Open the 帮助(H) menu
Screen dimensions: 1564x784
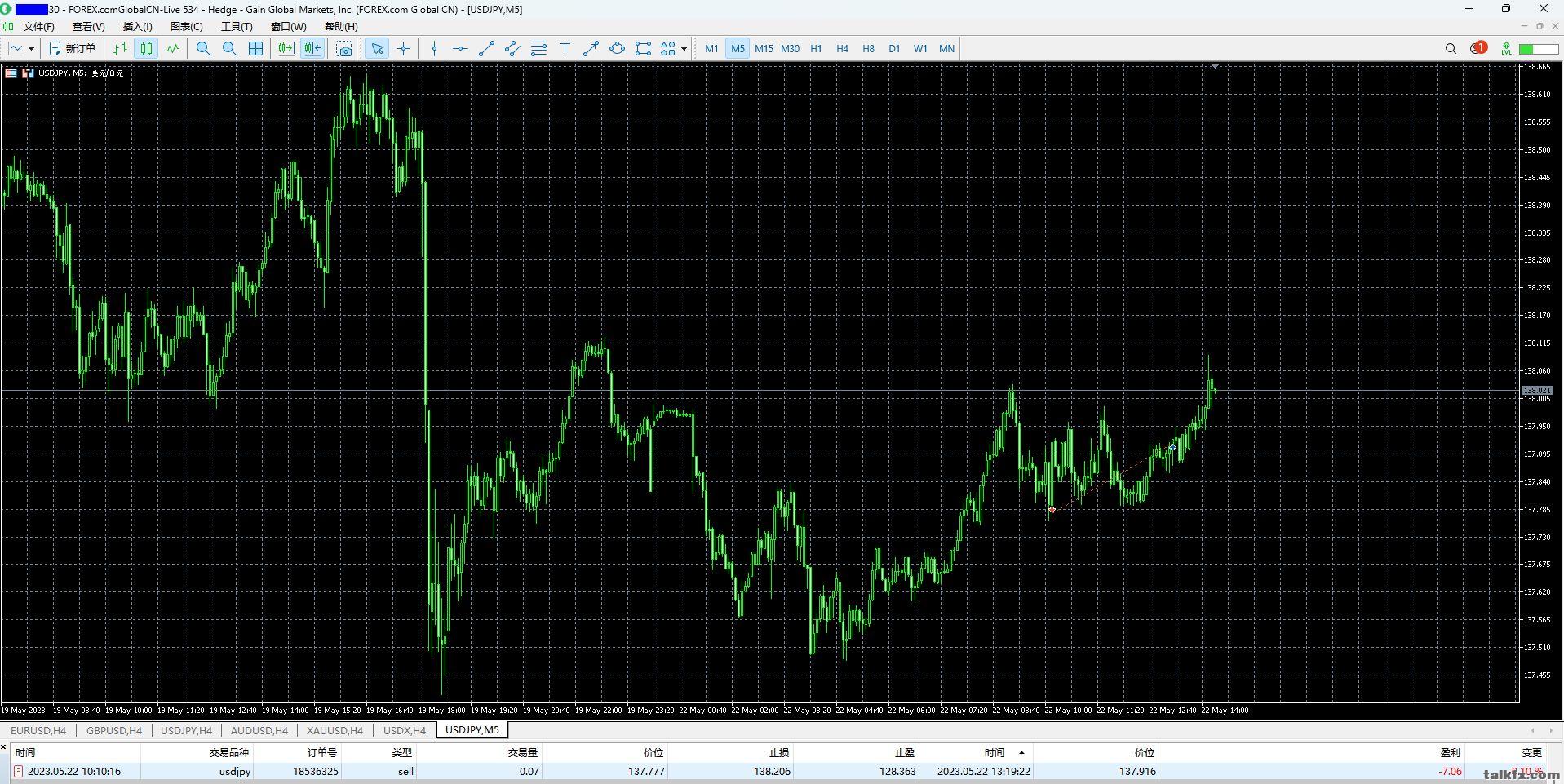point(341,27)
